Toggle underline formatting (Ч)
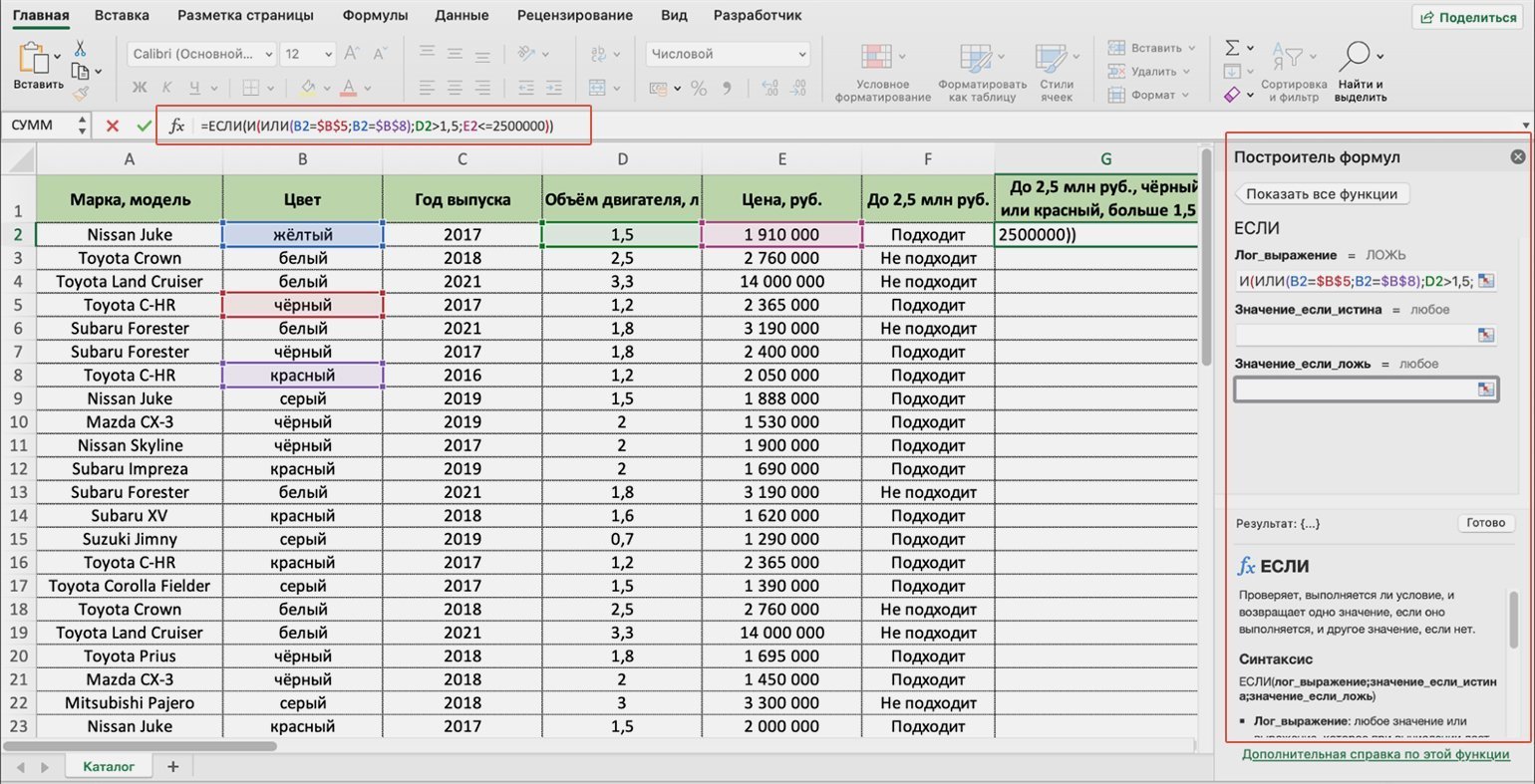The image size is (1535, 784). tap(193, 89)
